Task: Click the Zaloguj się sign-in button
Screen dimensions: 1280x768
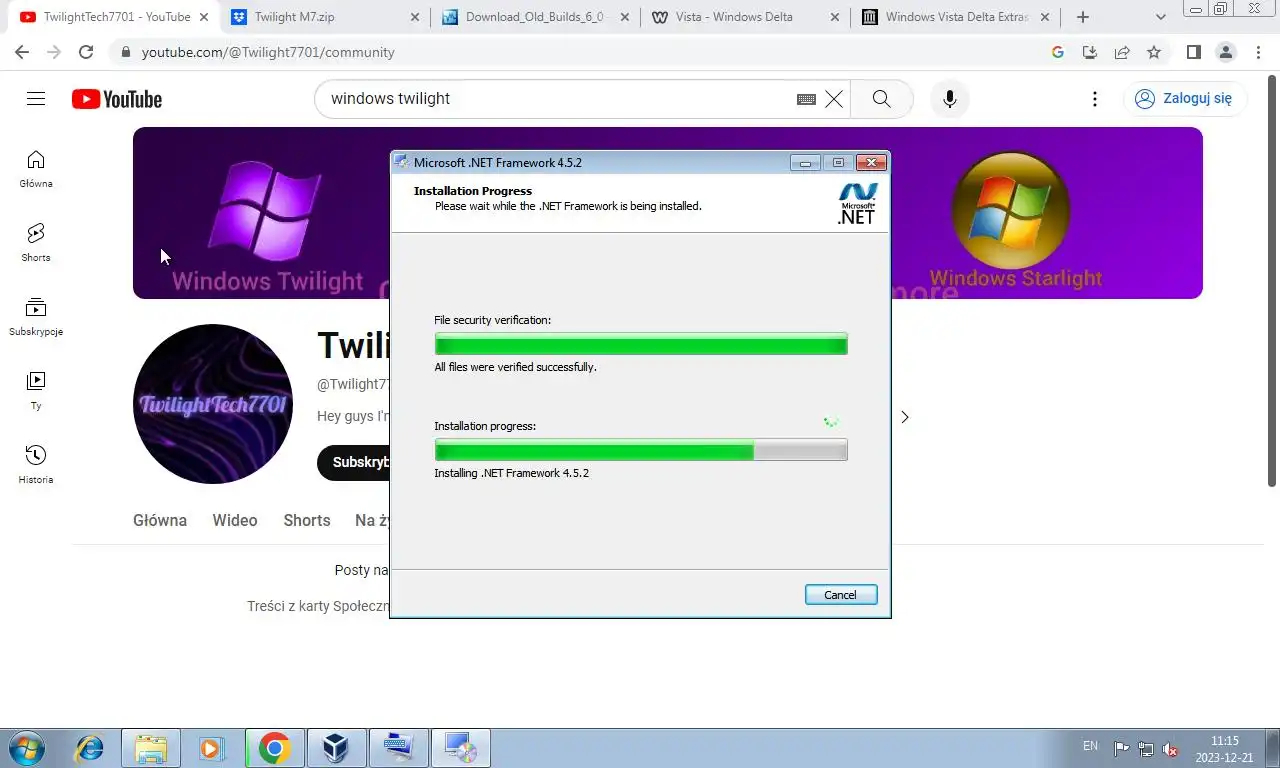Action: [x=1185, y=98]
